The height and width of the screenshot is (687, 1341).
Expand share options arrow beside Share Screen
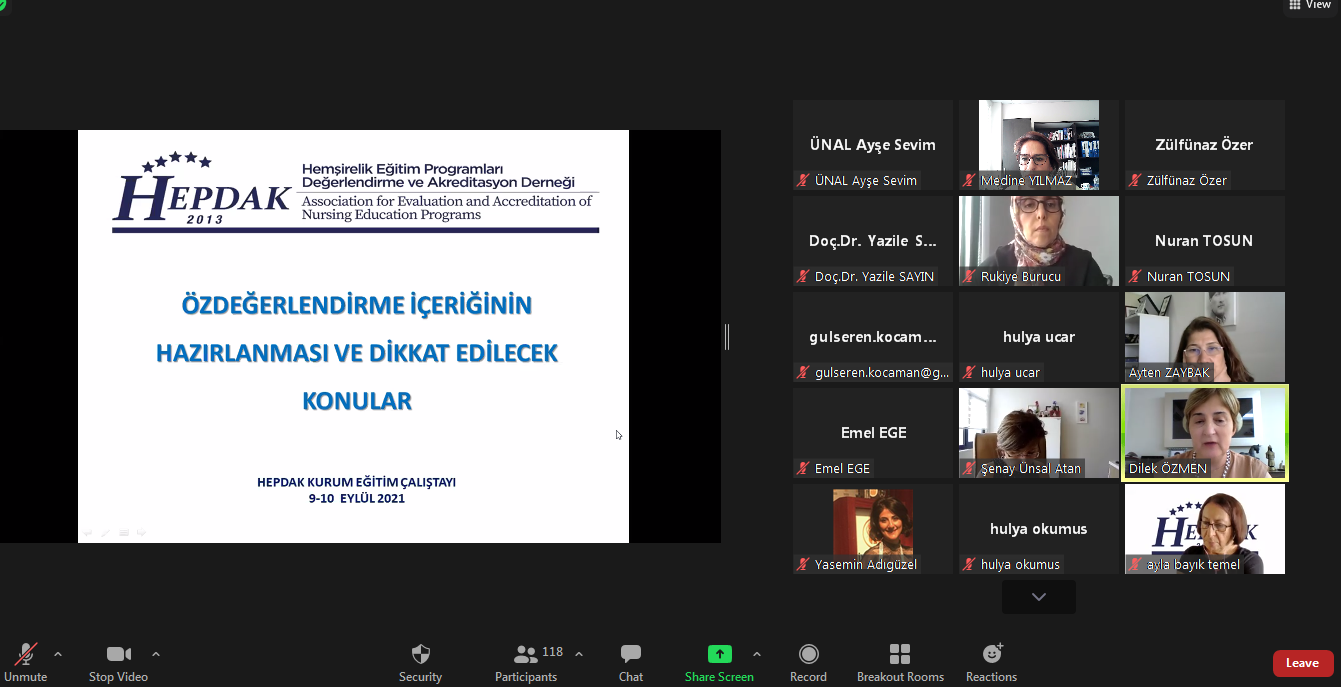(x=757, y=654)
